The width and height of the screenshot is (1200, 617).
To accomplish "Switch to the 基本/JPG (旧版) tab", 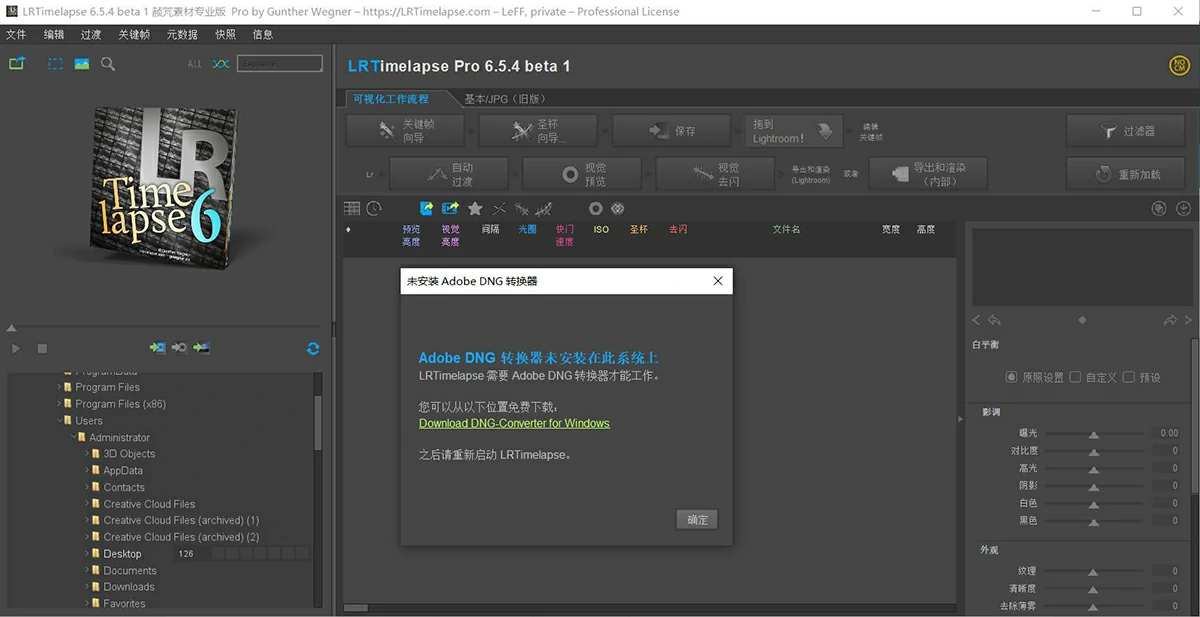I will click(504, 99).
